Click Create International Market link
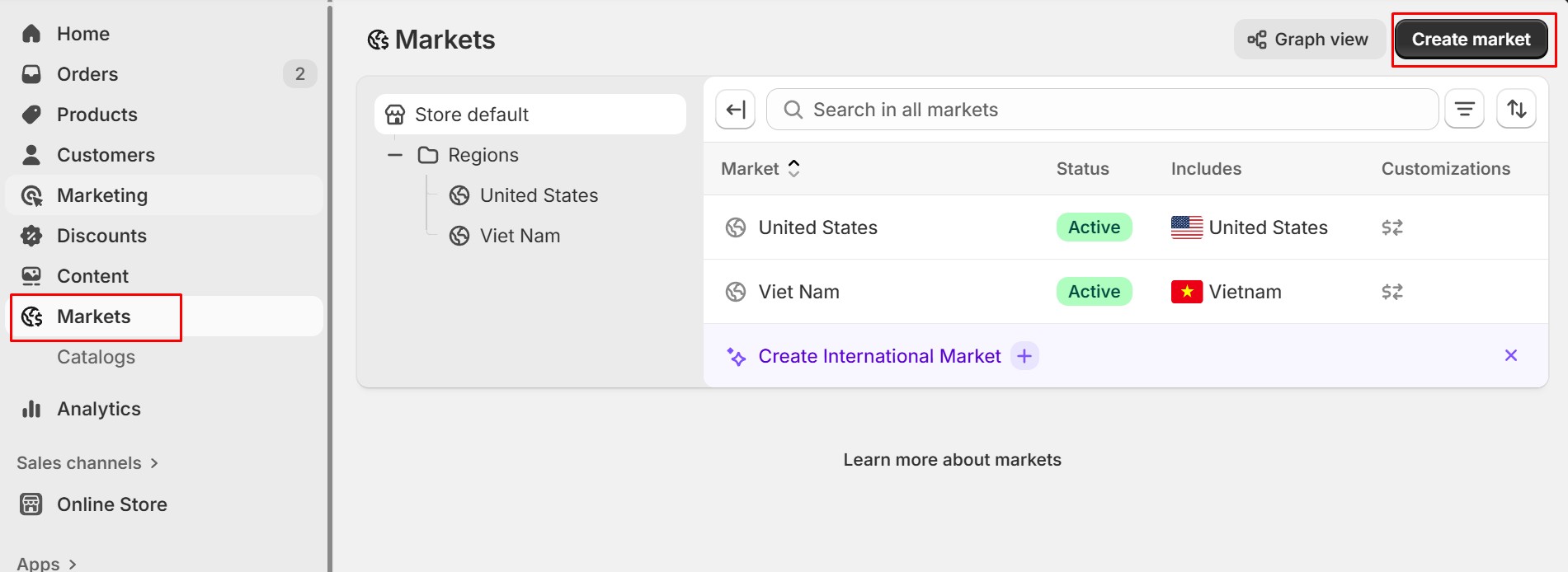1568x572 pixels. click(x=879, y=356)
